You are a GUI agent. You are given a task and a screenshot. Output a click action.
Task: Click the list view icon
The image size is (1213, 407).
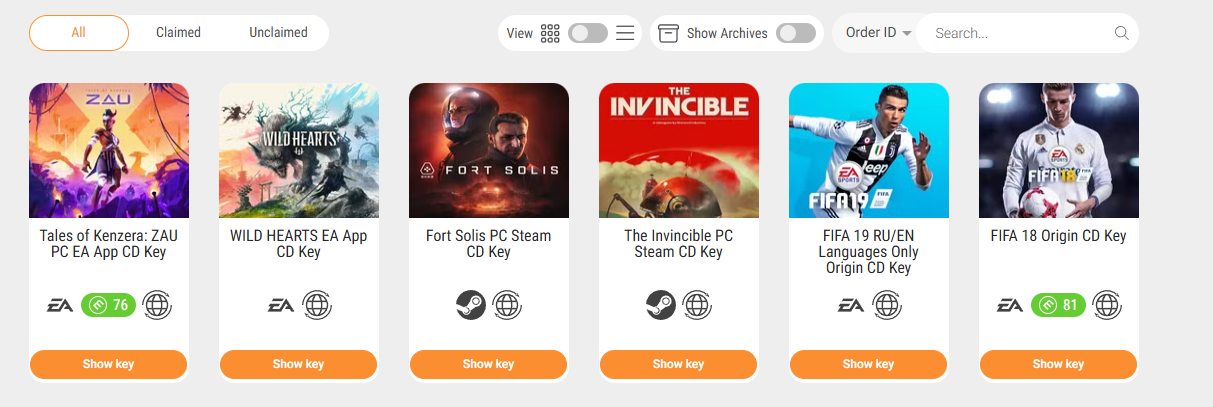pos(625,33)
